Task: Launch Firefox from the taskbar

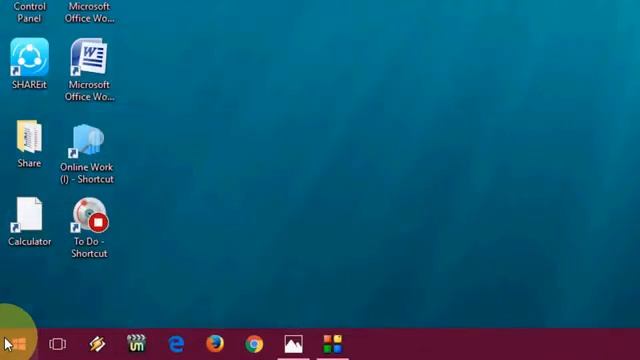Action: 215,344
